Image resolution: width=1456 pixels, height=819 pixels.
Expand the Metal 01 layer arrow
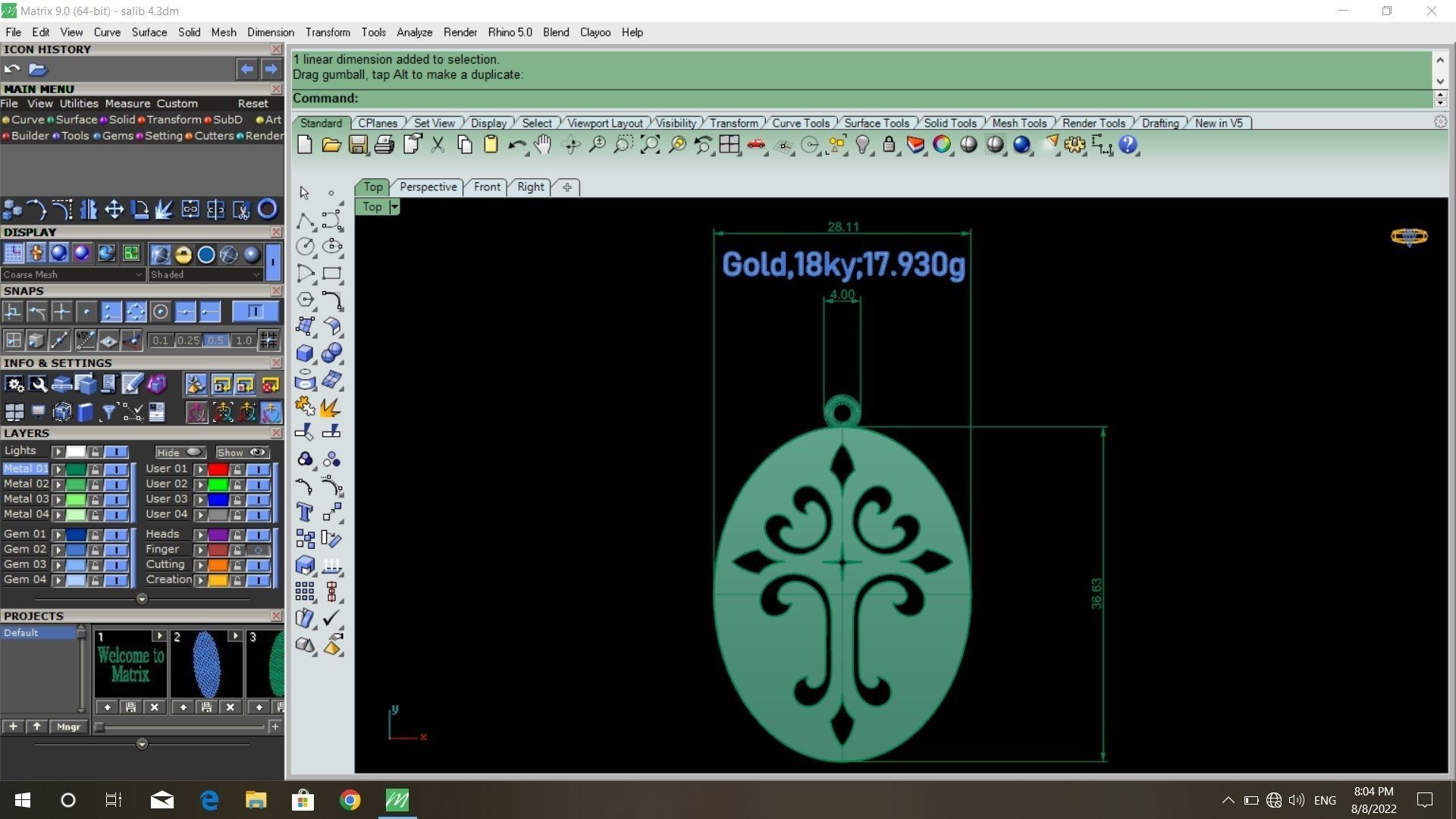[58, 469]
